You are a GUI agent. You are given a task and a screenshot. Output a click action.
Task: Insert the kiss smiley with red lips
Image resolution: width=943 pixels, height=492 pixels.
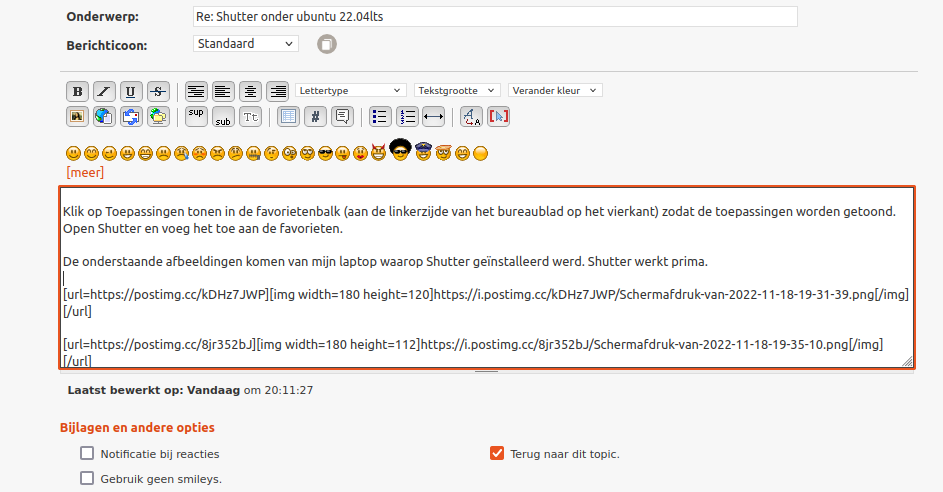tap(360, 153)
